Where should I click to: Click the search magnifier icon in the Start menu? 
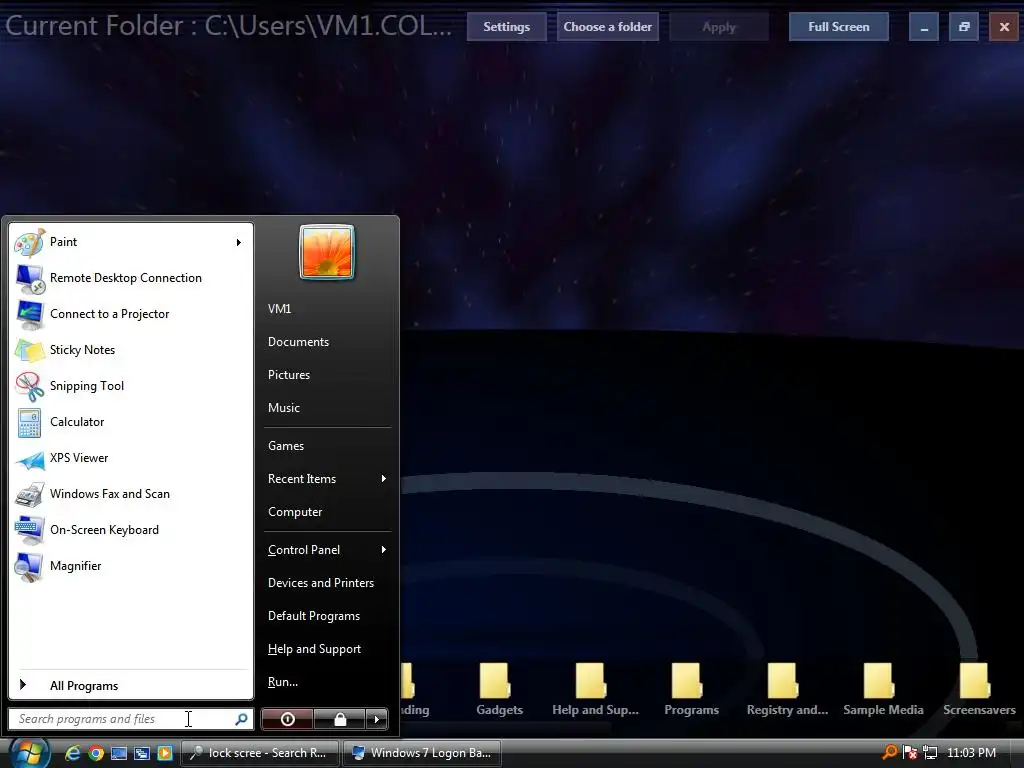point(241,719)
